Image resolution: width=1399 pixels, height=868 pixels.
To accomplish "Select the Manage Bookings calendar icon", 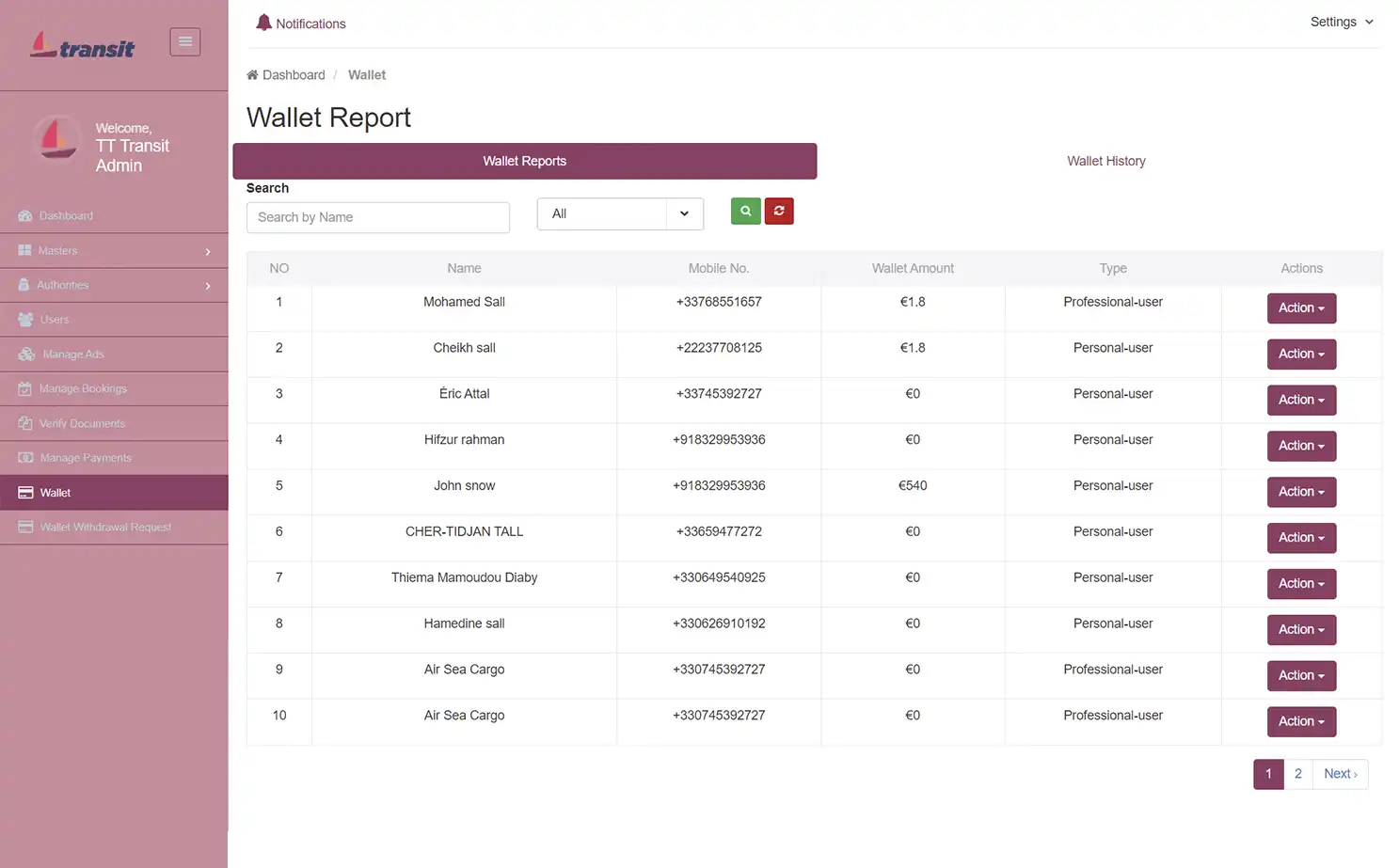I will 24,388.
